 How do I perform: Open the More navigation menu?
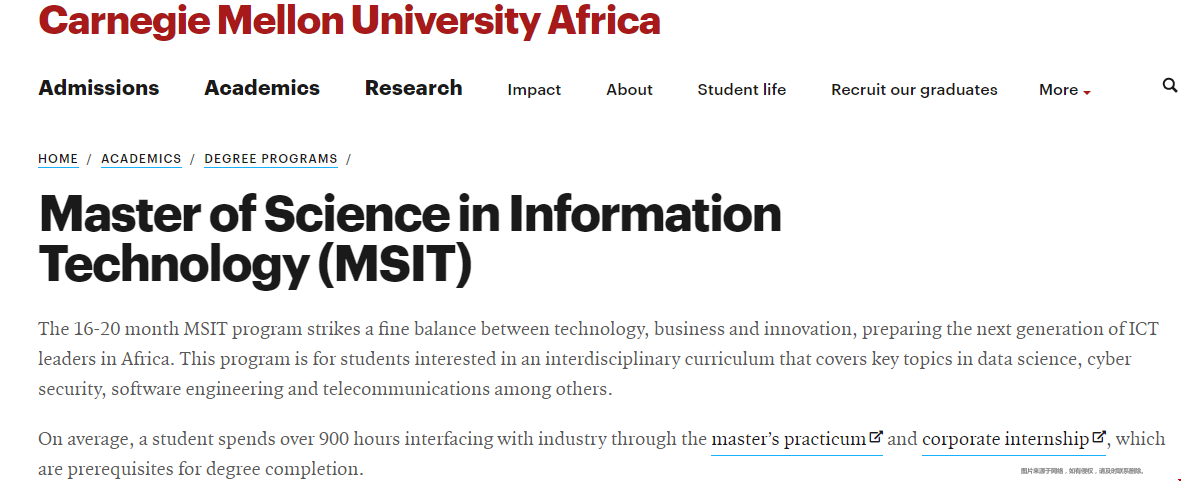1064,90
